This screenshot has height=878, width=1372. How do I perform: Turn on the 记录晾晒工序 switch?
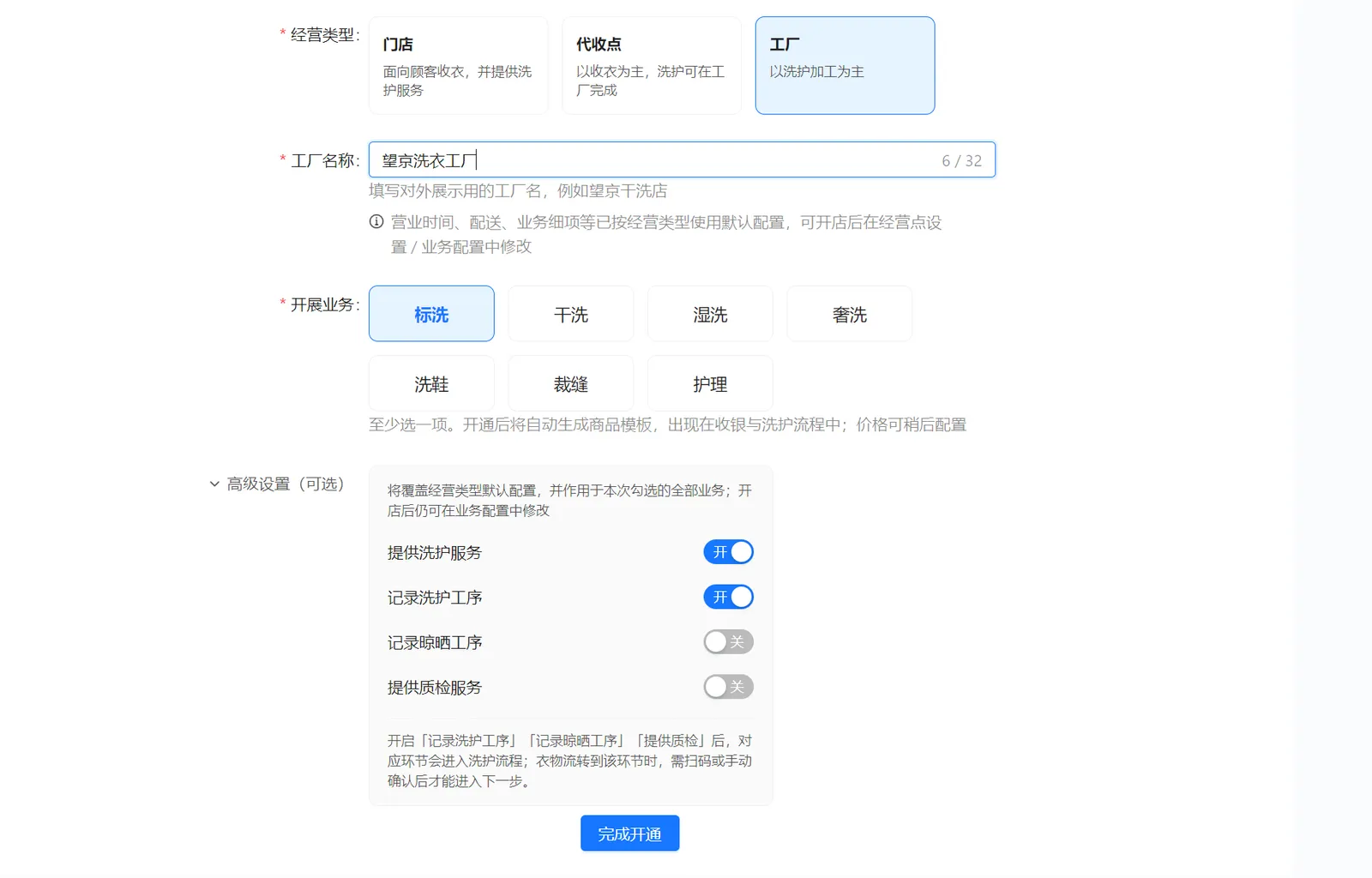point(729,641)
